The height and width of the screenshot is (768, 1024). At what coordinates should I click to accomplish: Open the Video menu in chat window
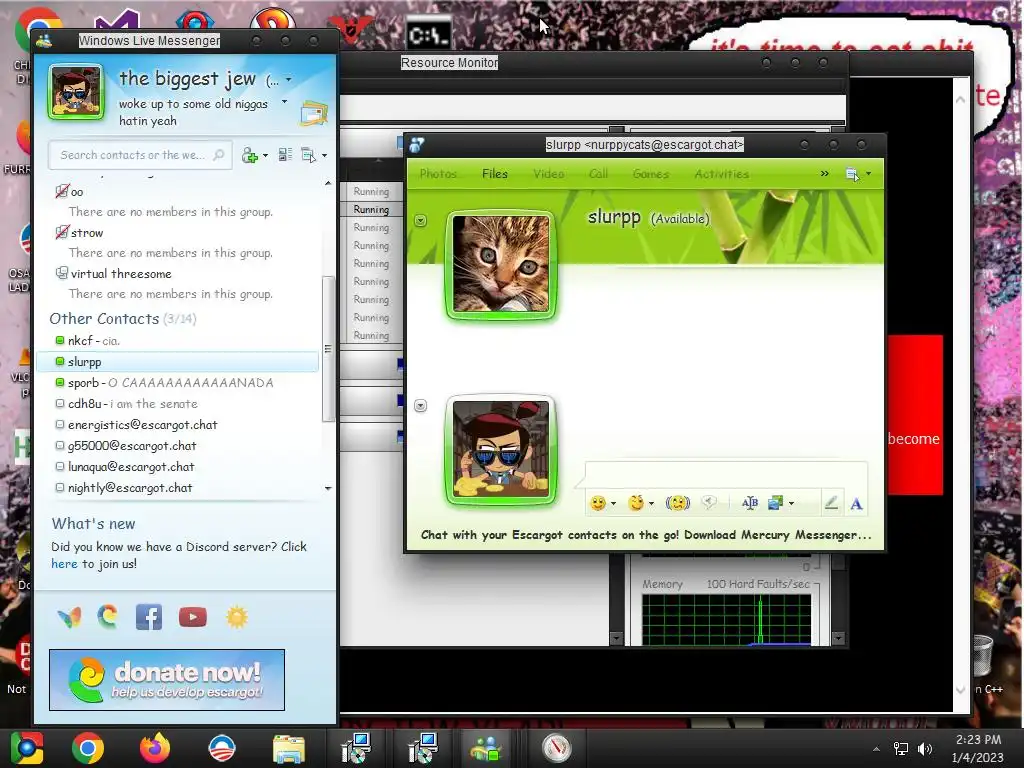click(548, 174)
